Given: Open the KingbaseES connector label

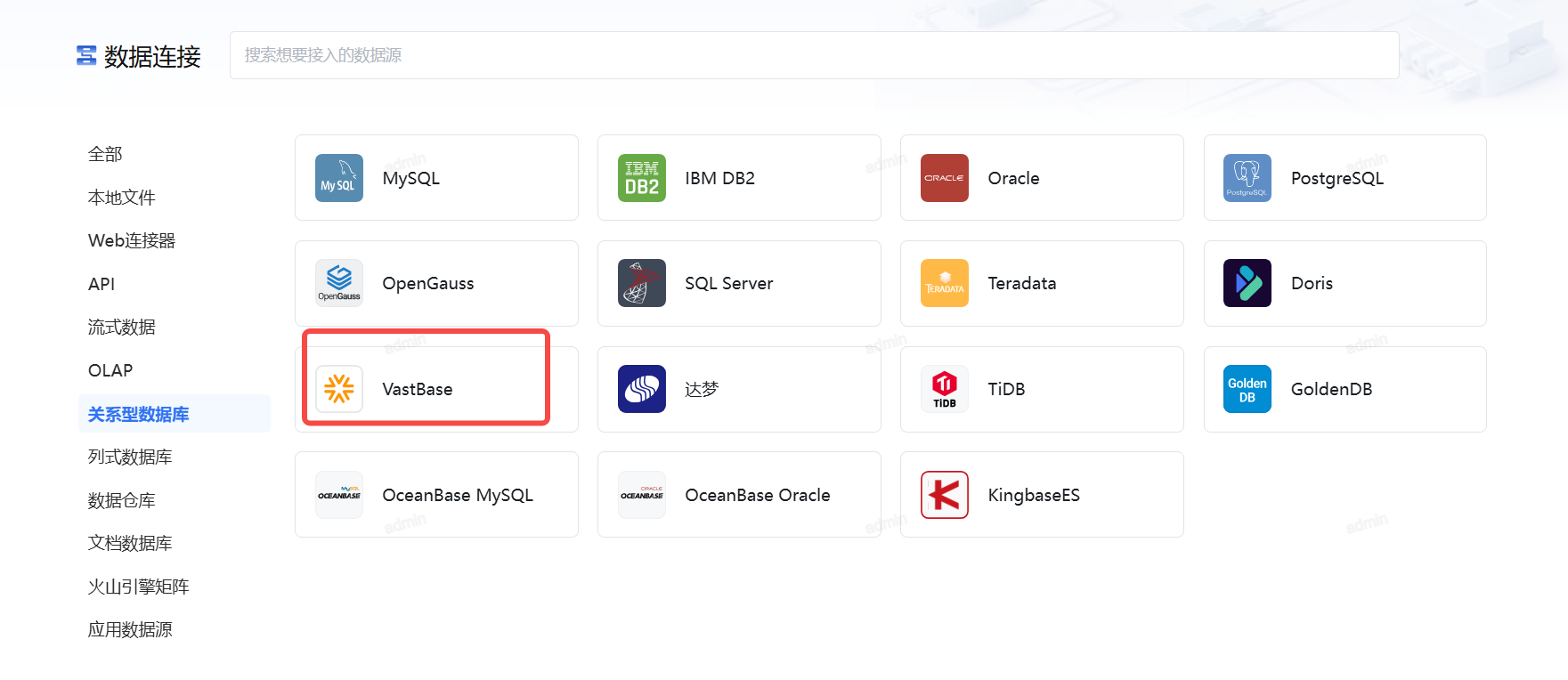Looking at the screenshot, I should [1034, 495].
